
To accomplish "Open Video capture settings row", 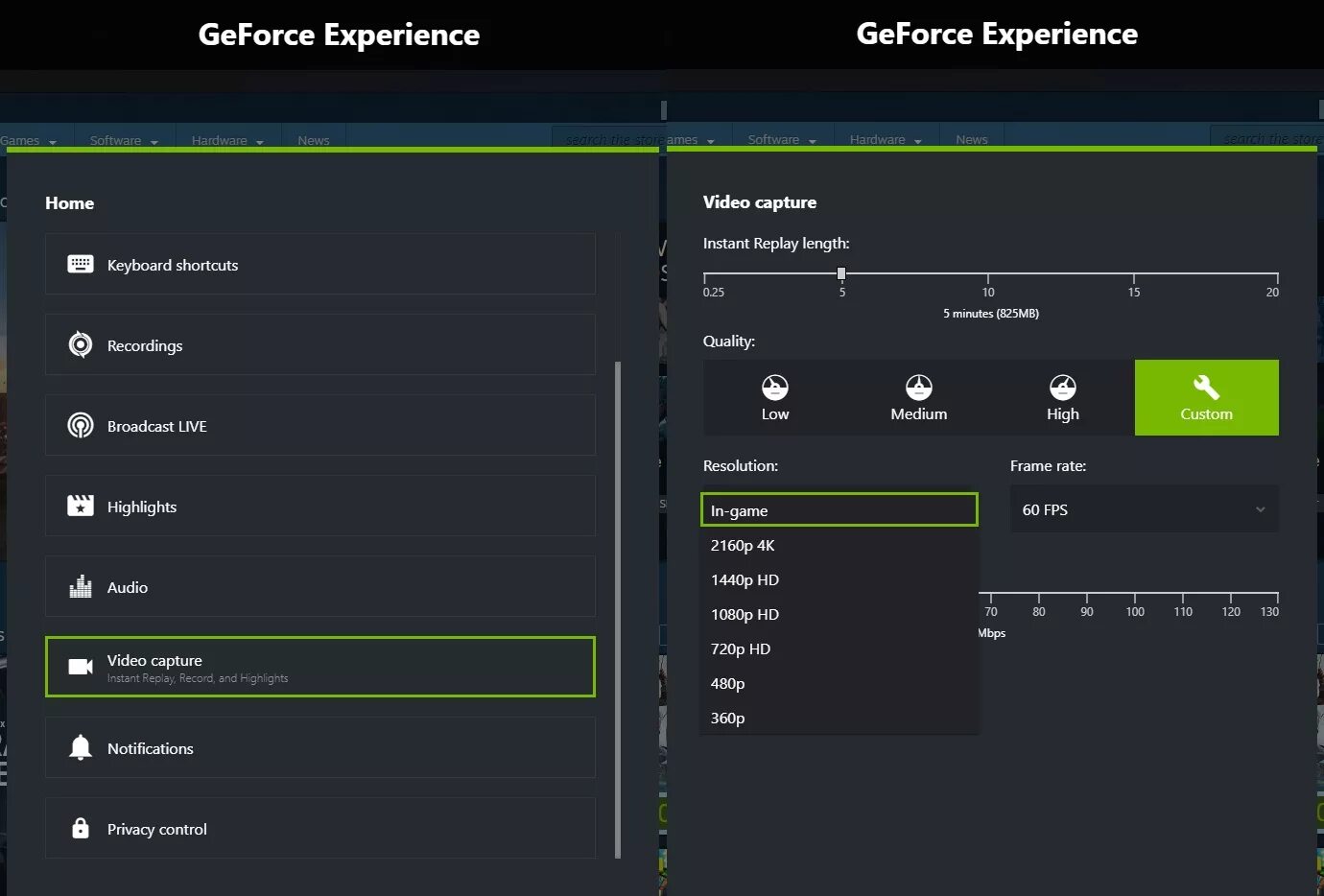I will coord(320,667).
